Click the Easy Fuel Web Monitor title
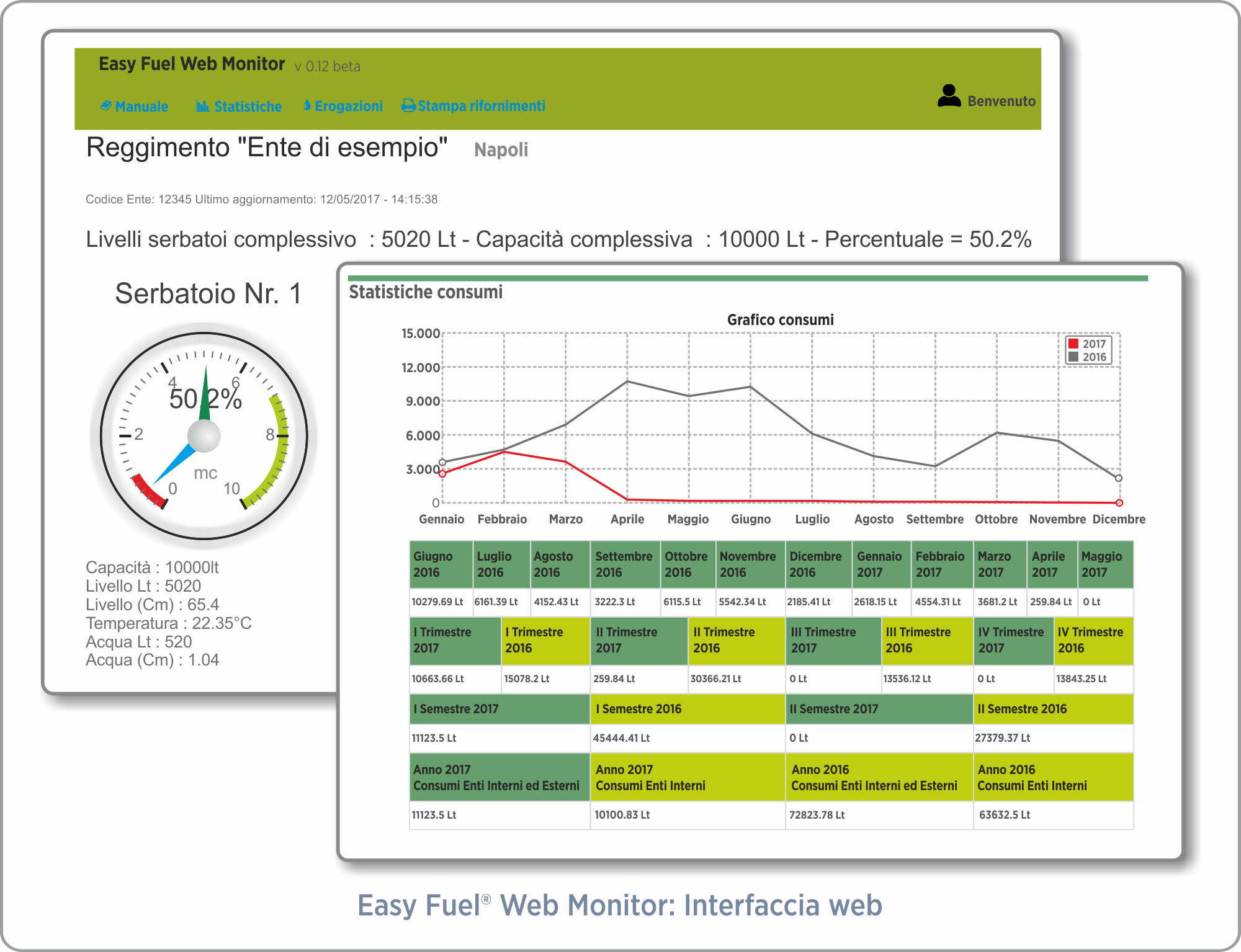 (192, 64)
